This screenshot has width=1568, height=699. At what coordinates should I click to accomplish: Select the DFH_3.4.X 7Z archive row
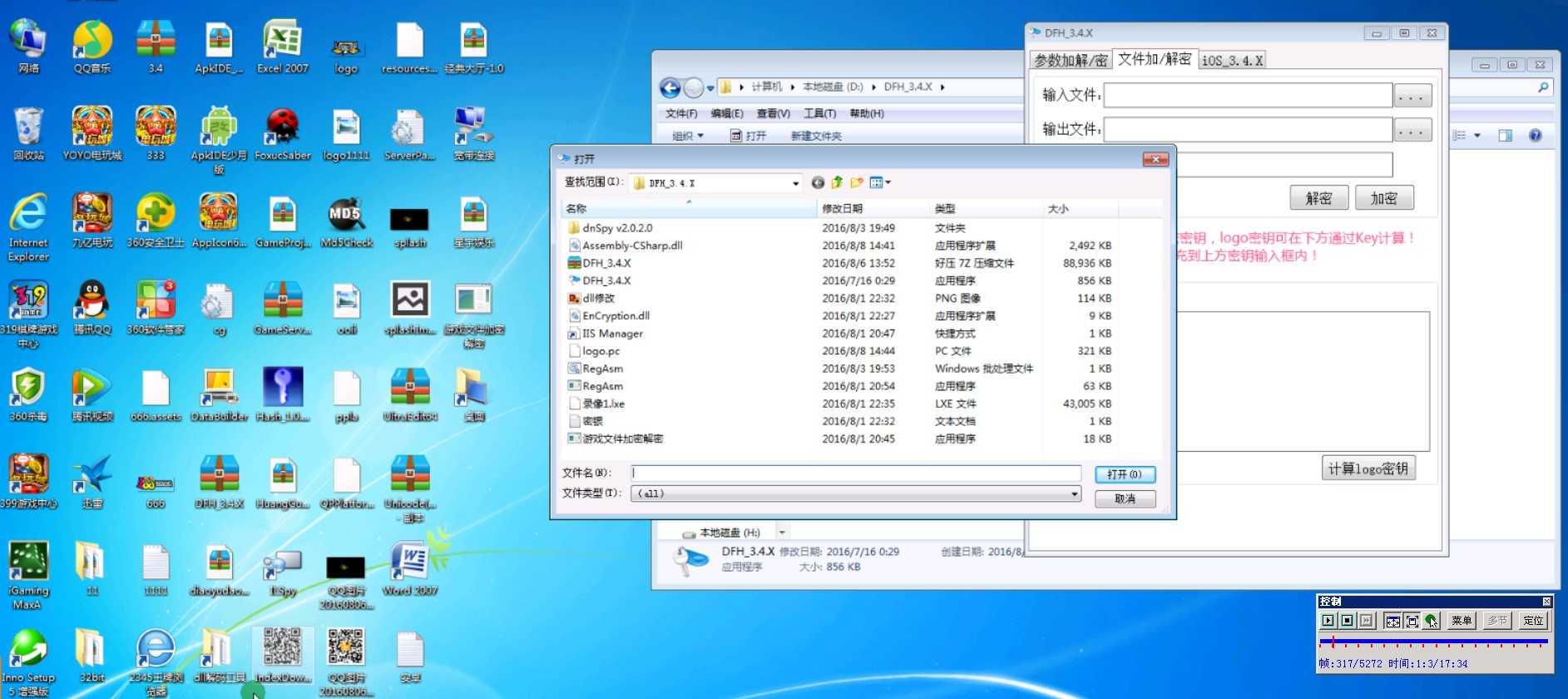[838, 263]
